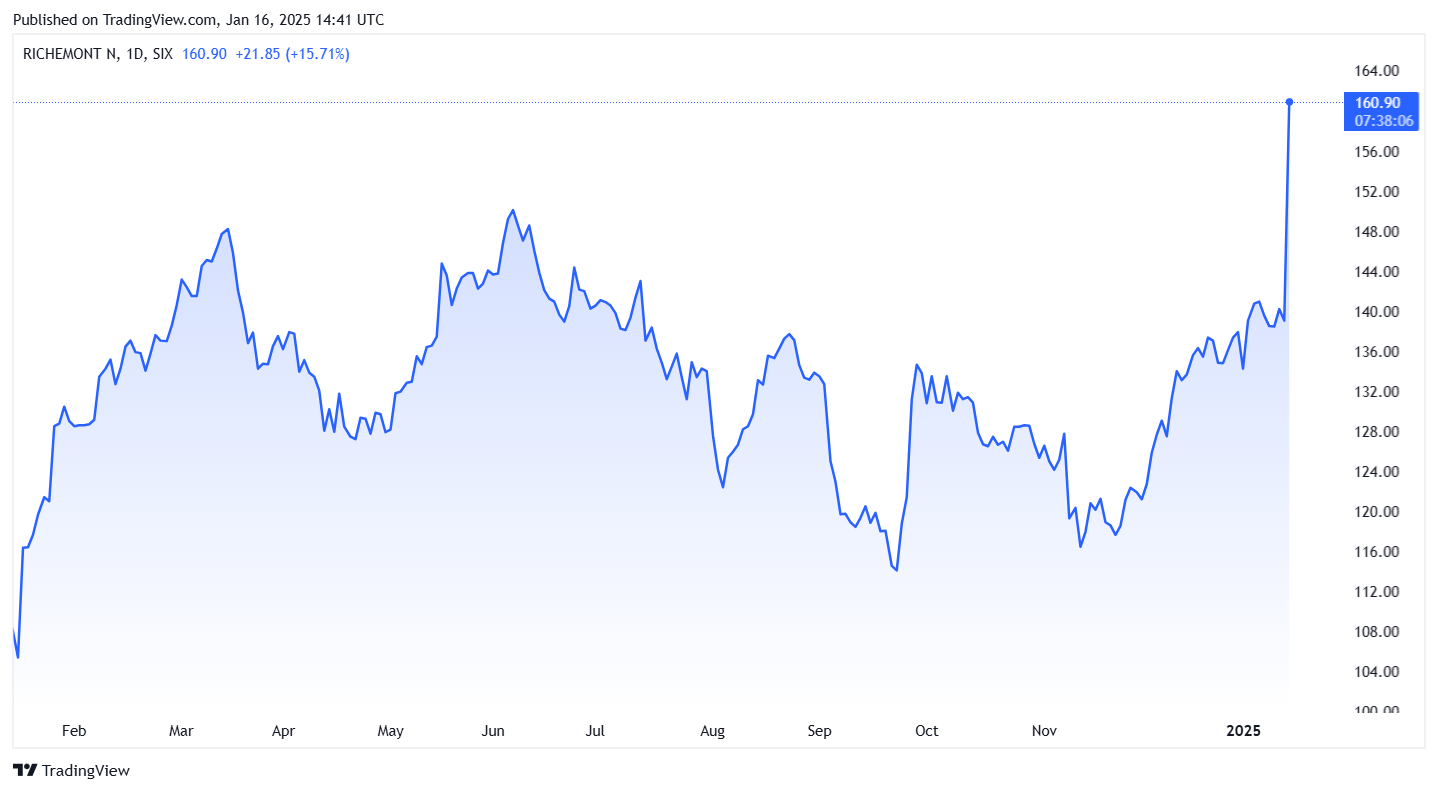Click the TradingView logo icon
The height and width of the screenshot is (792, 1438).
[25, 771]
